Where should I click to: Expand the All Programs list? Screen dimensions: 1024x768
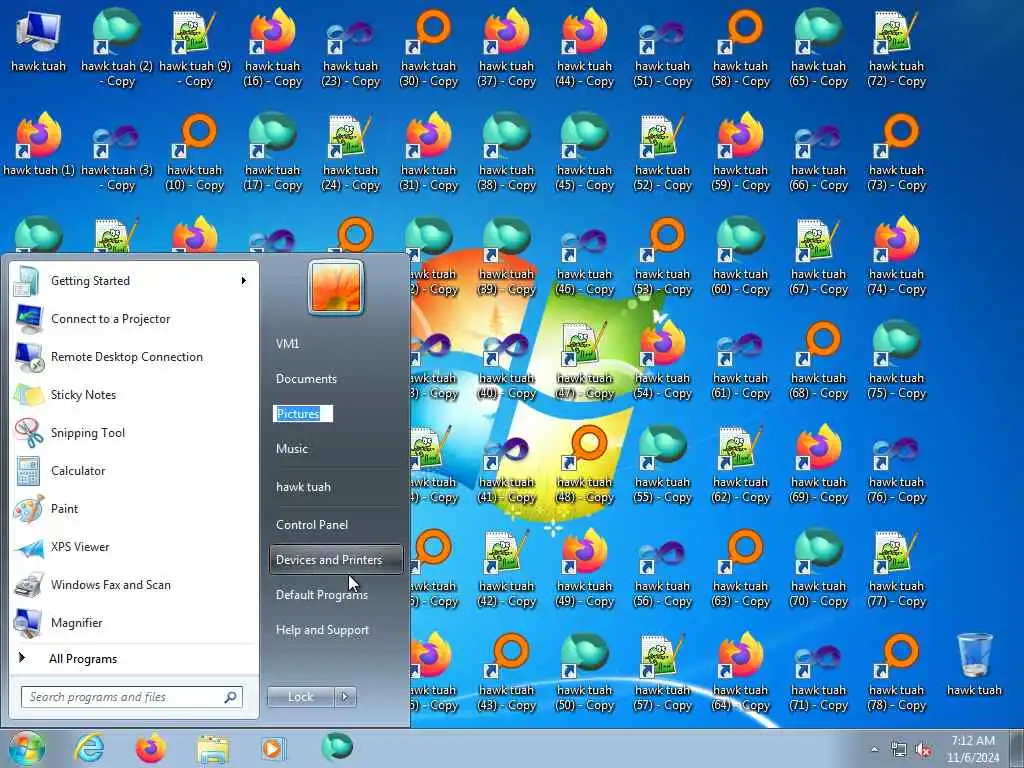point(83,659)
